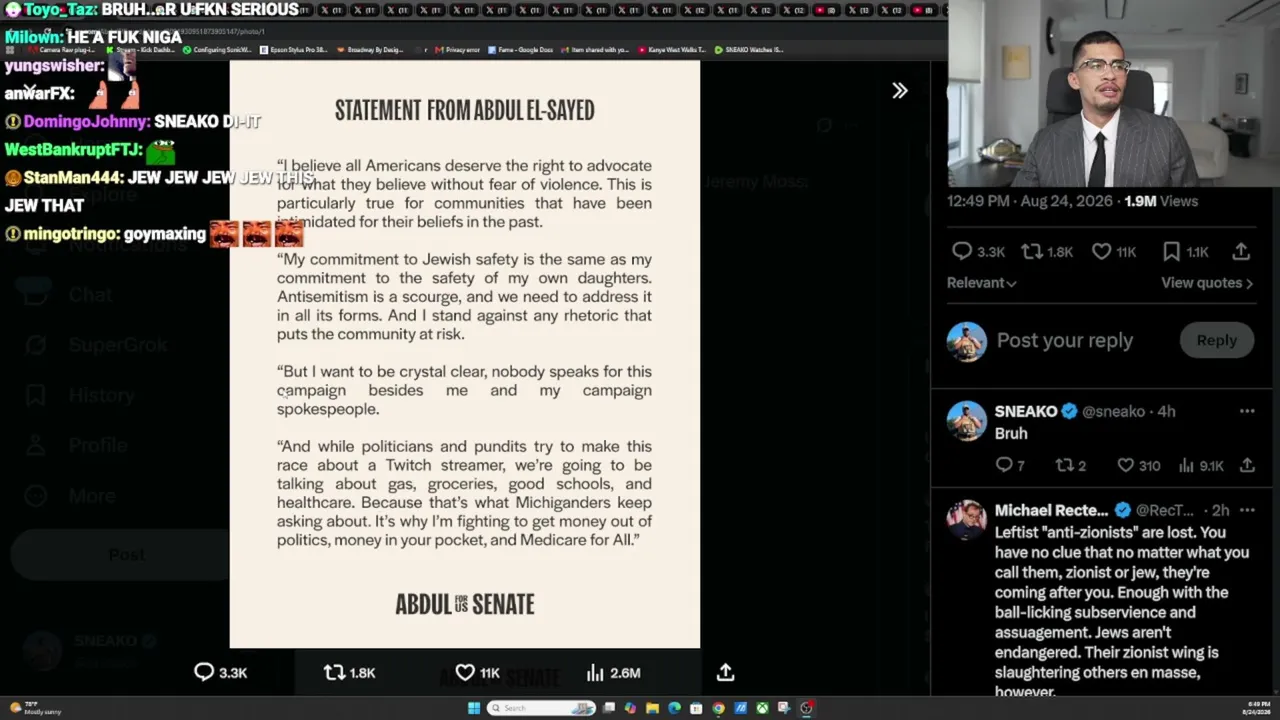Switch to Google Chrome on the taskbar
The width and height of the screenshot is (1280, 720).
pos(718,708)
